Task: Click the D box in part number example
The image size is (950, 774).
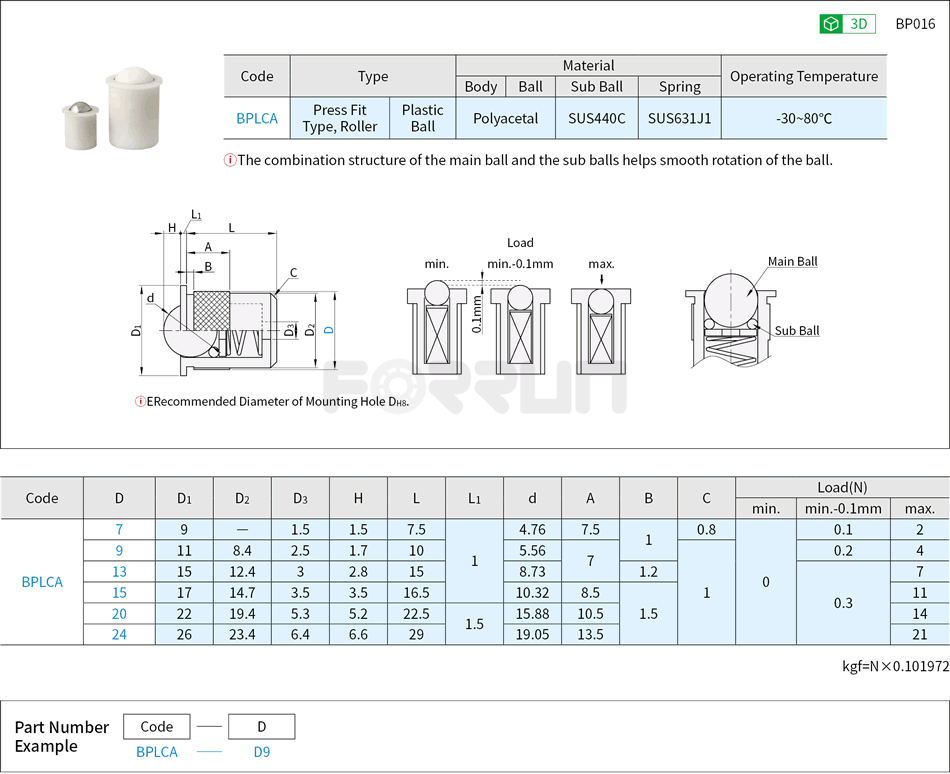Action: pos(262,726)
